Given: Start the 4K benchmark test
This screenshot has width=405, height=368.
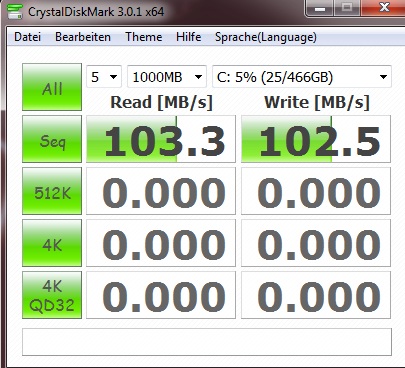Looking at the screenshot, I should (52, 243).
